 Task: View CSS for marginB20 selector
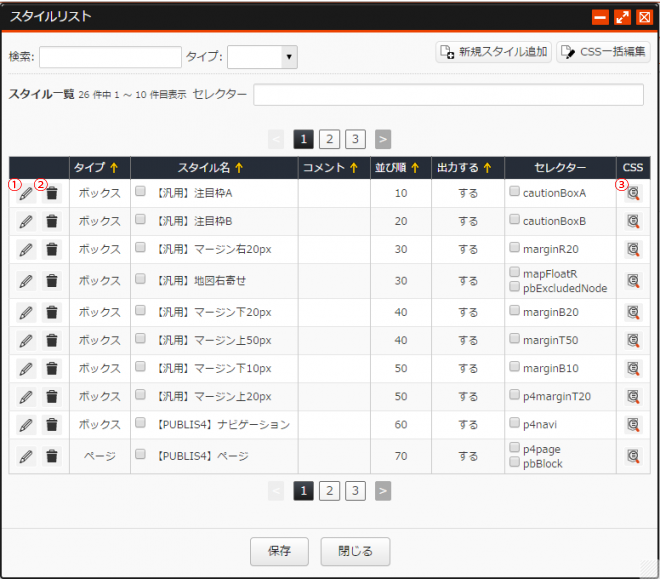point(633,313)
